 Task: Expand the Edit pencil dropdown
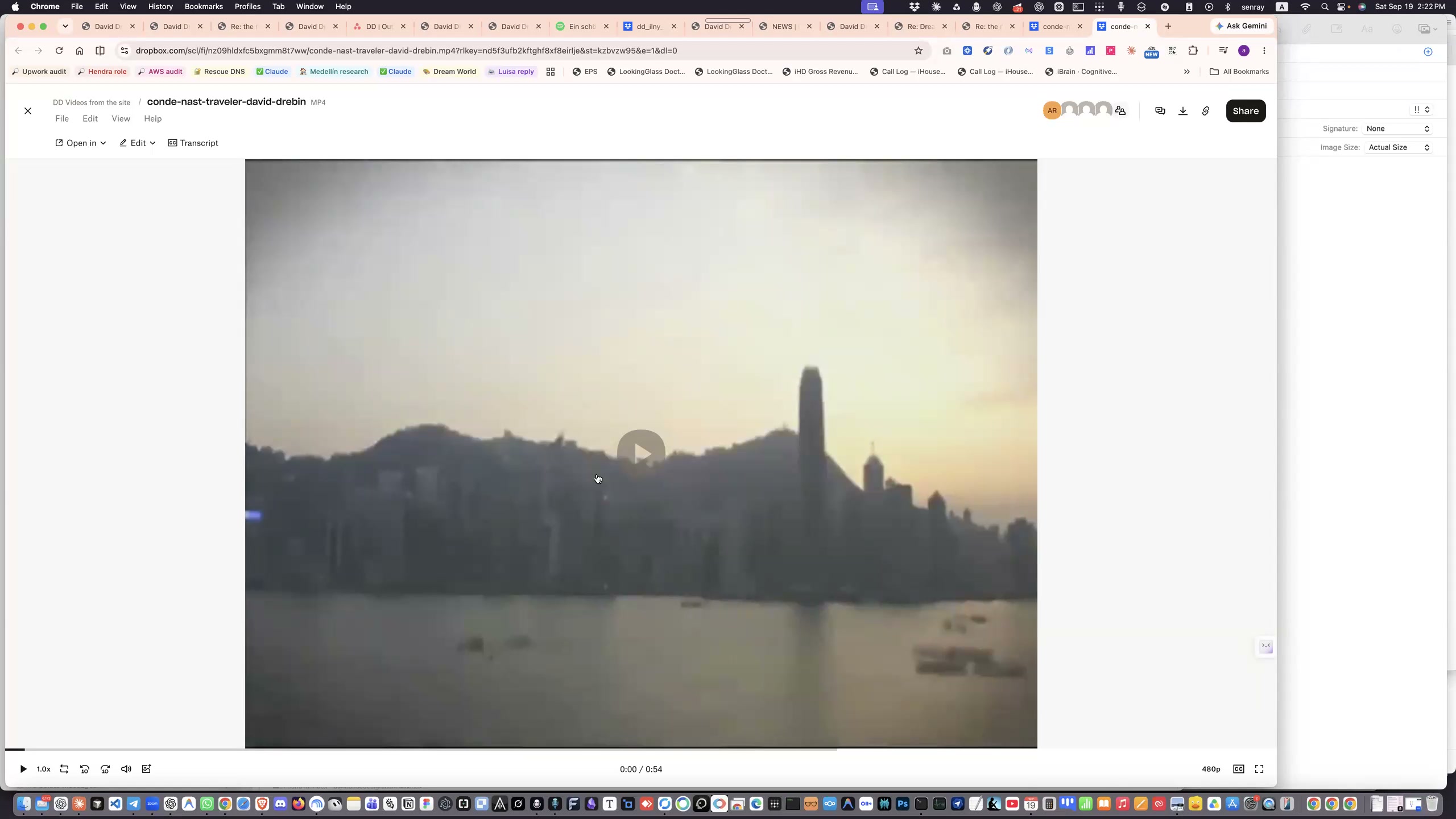(138, 143)
